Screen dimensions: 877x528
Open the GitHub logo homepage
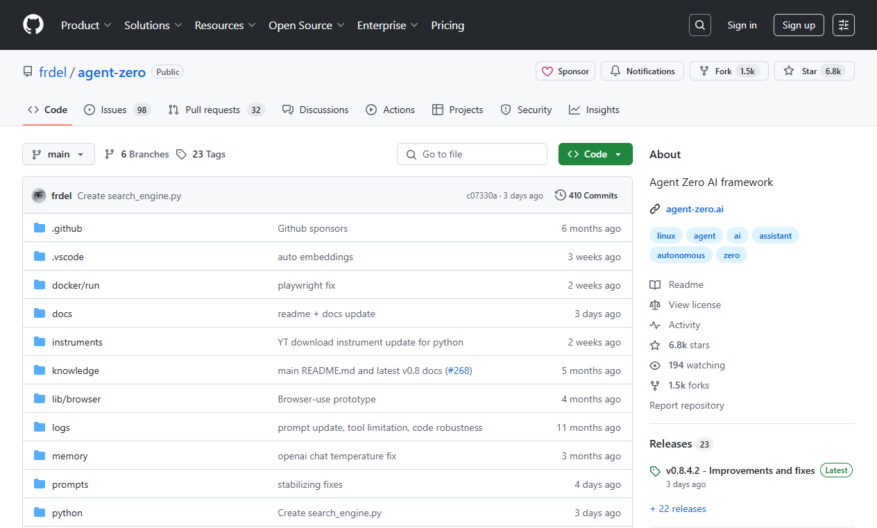tap(33, 25)
